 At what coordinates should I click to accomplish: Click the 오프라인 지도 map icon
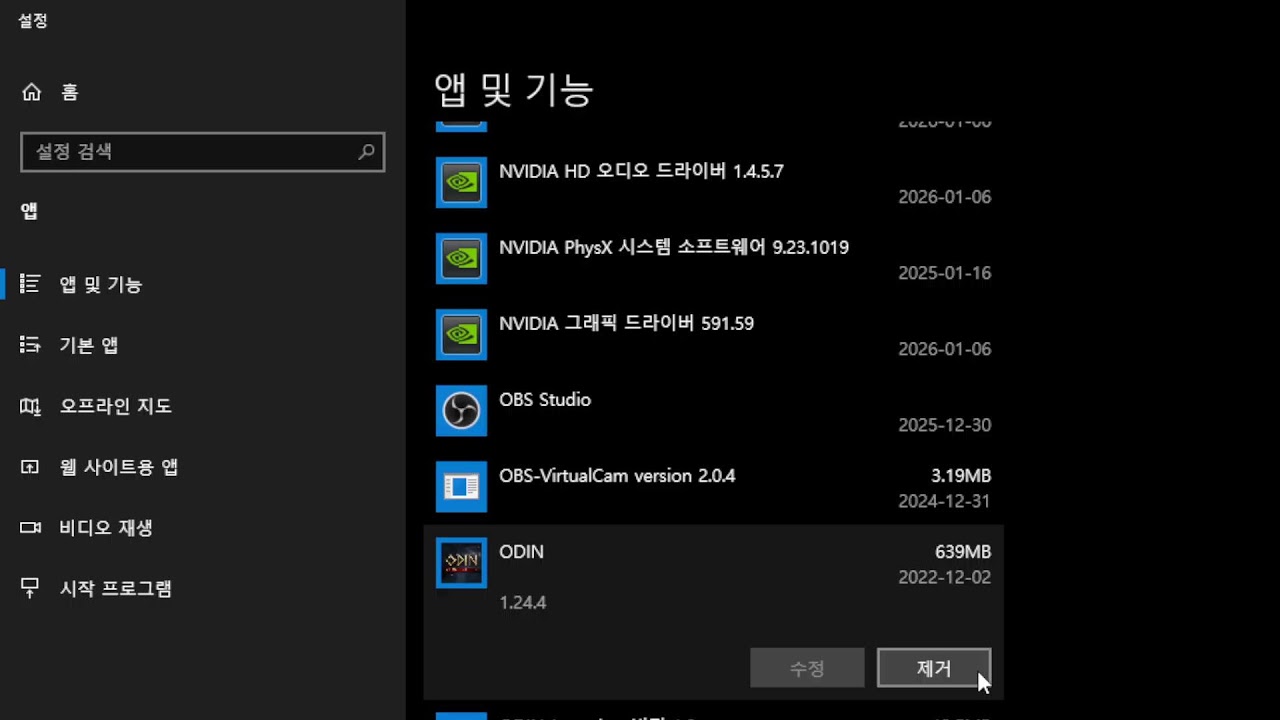click(30, 406)
